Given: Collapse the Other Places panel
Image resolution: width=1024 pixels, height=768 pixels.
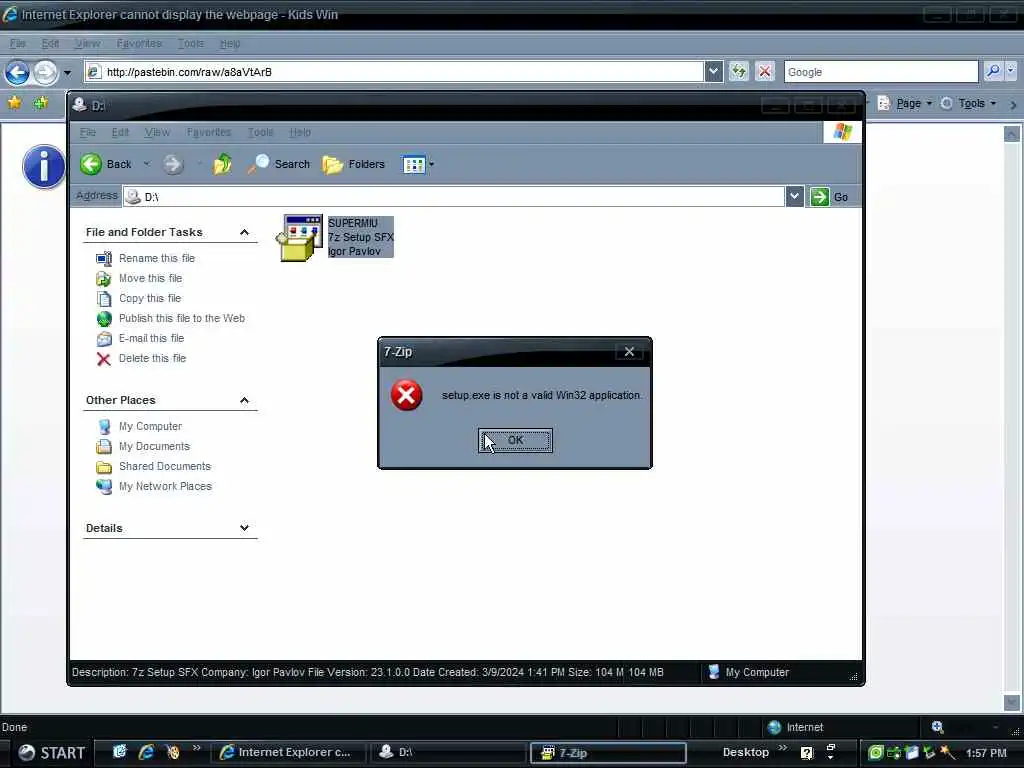Looking at the screenshot, I should click(x=244, y=400).
